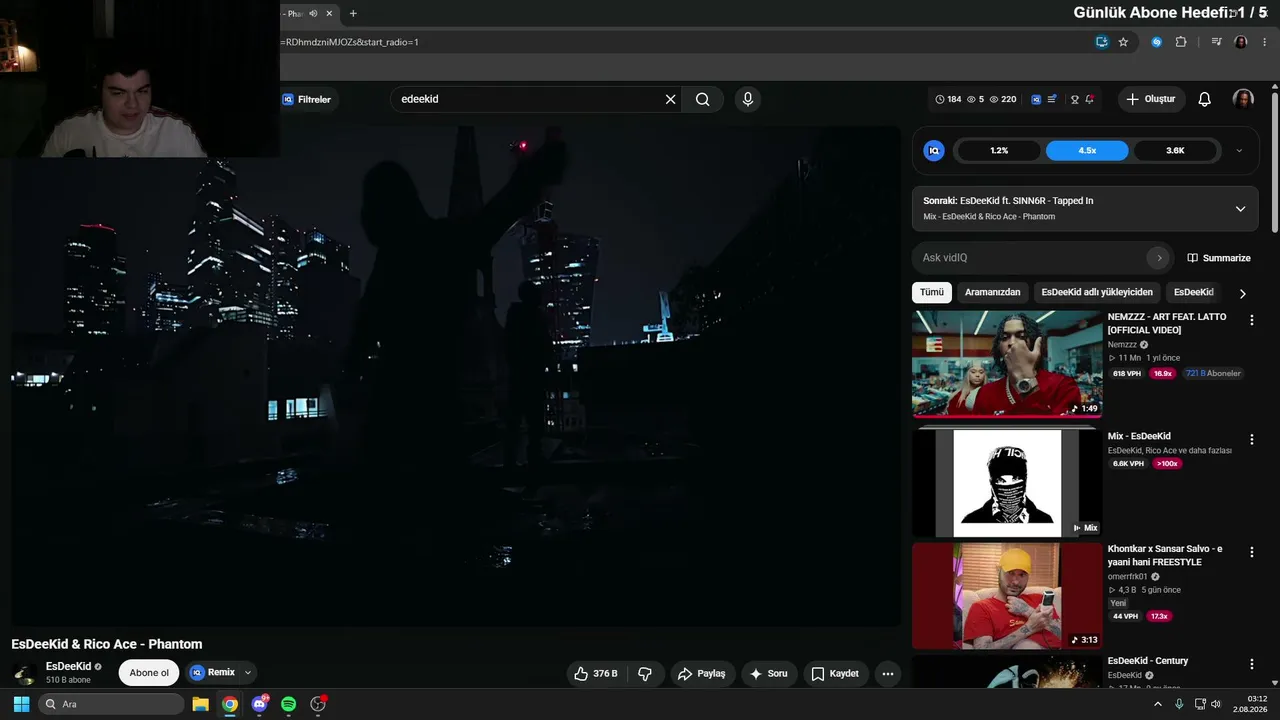Start voice search with the microphone
The width and height of the screenshot is (1280, 720).
click(x=747, y=99)
